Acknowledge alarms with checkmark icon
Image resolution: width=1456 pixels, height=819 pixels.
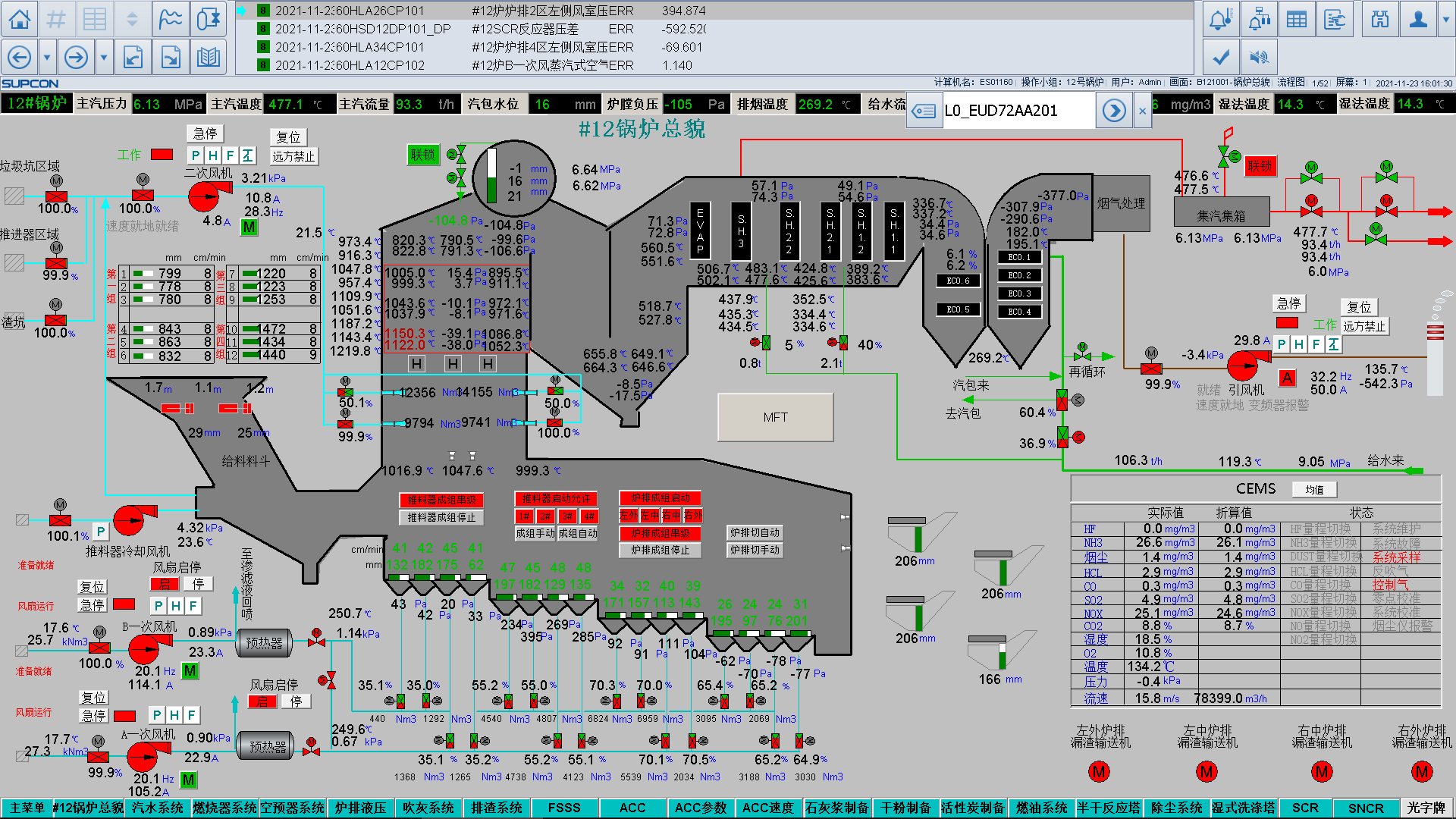(1221, 57)
